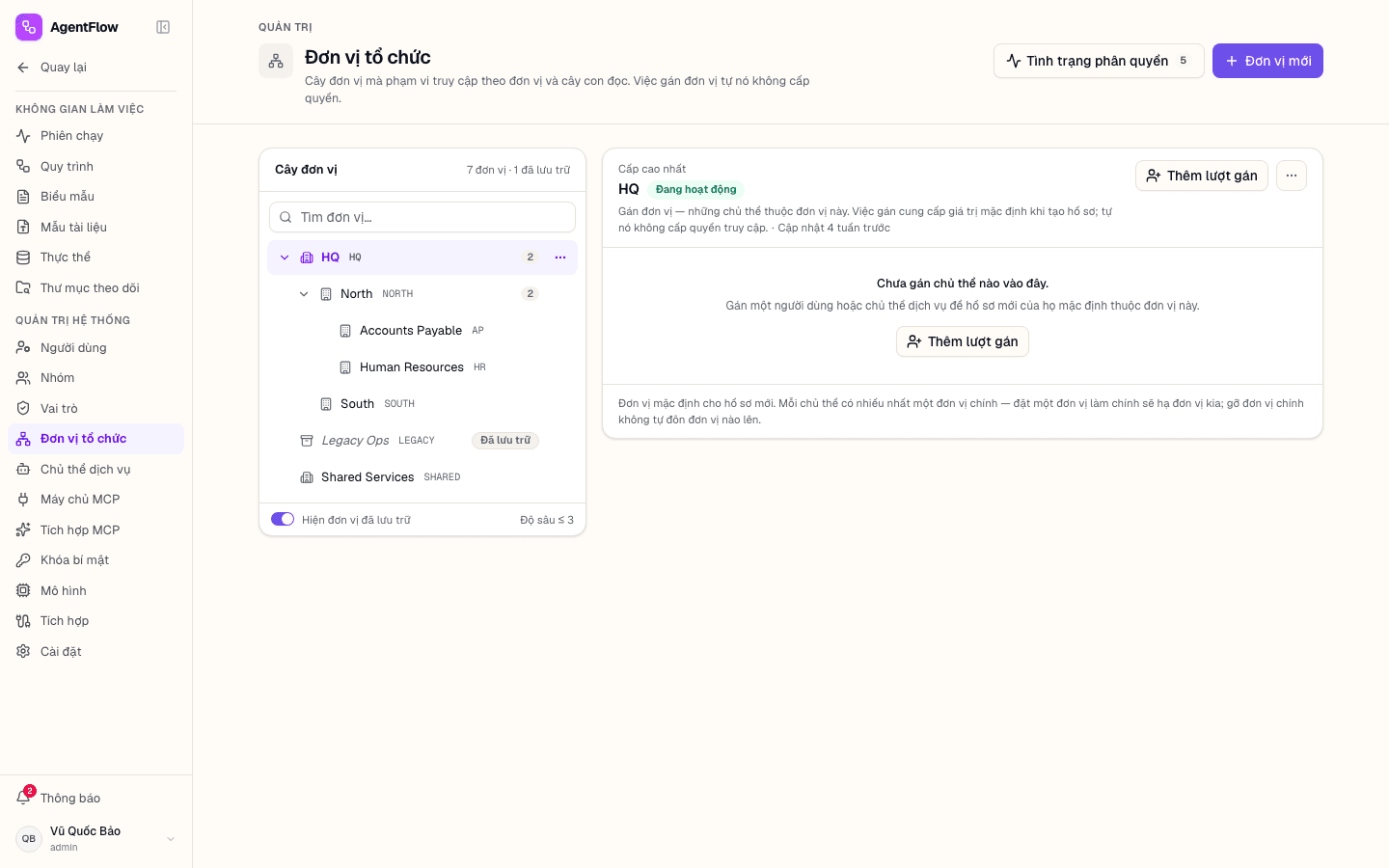Open the Biểu mẫu section
This screenshot has width=1389, height=868.
tap(95, 197)
